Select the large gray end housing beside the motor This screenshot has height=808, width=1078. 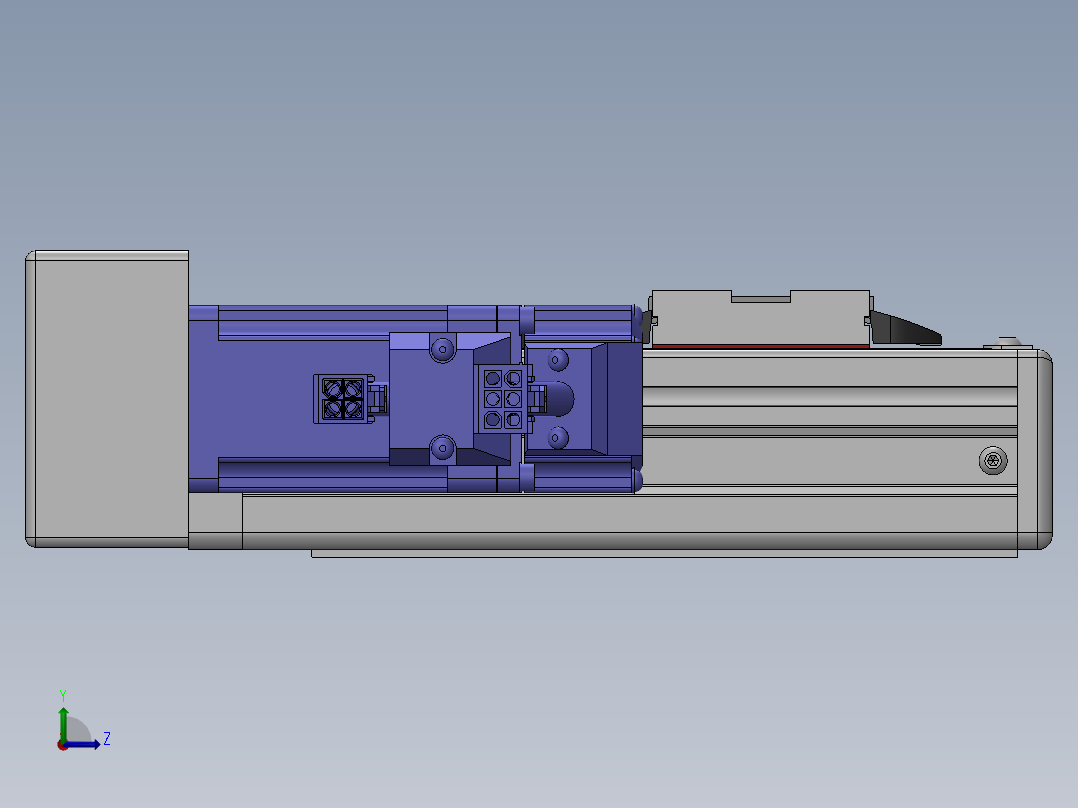coord(107,399)
